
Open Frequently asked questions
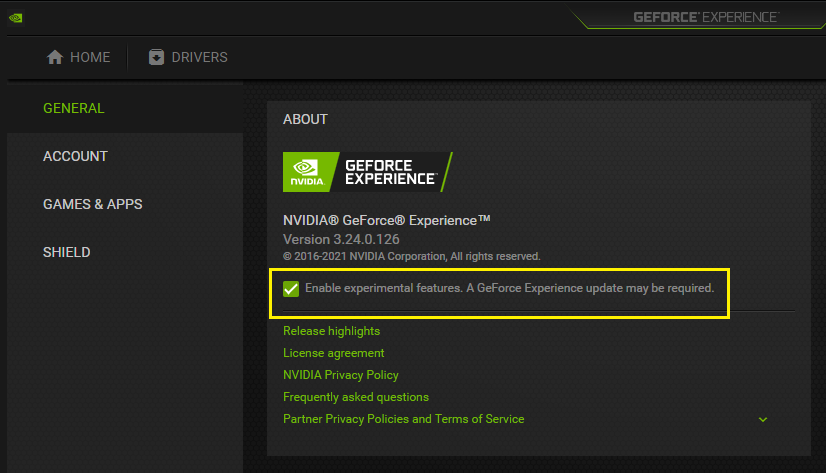click(355, 397)
